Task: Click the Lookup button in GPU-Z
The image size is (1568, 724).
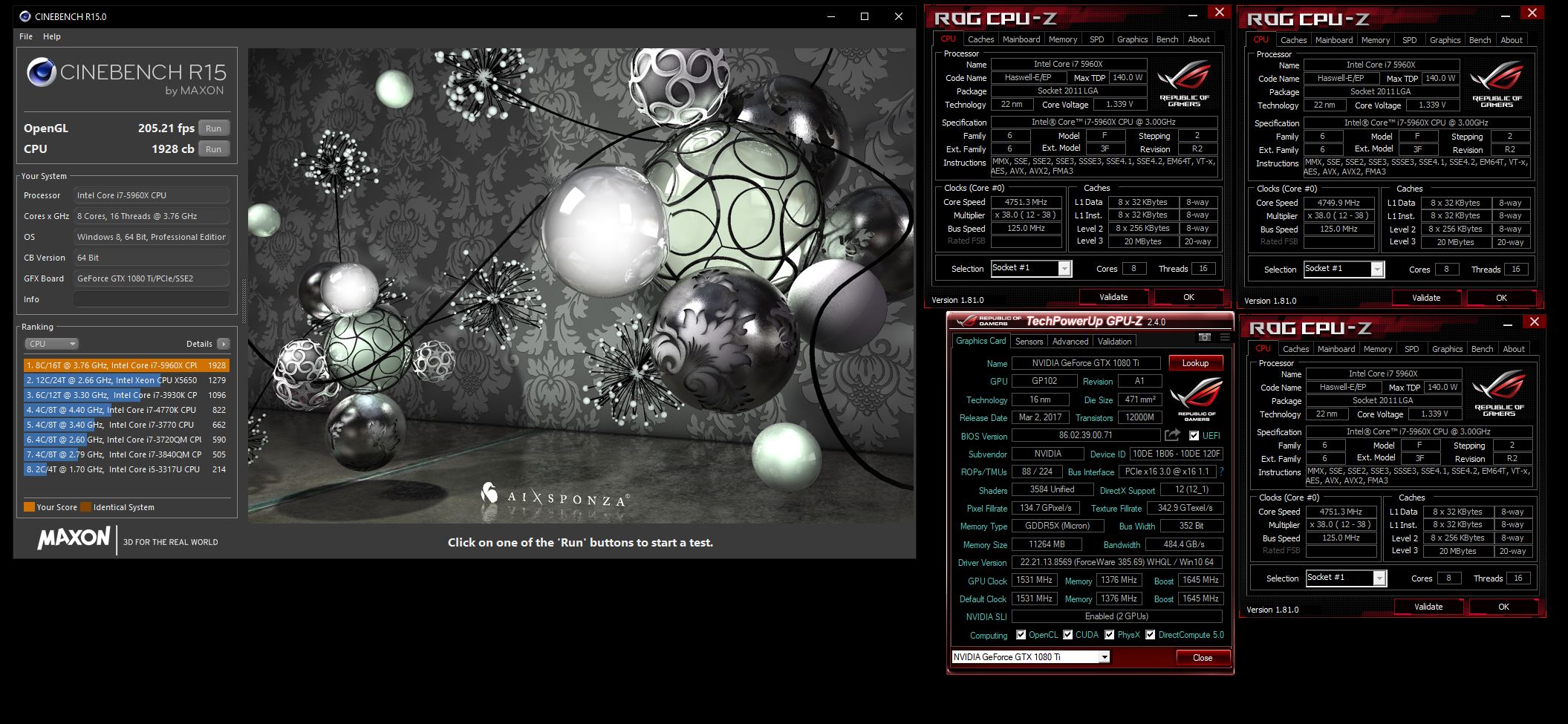Action: (x=1195, y=363)
